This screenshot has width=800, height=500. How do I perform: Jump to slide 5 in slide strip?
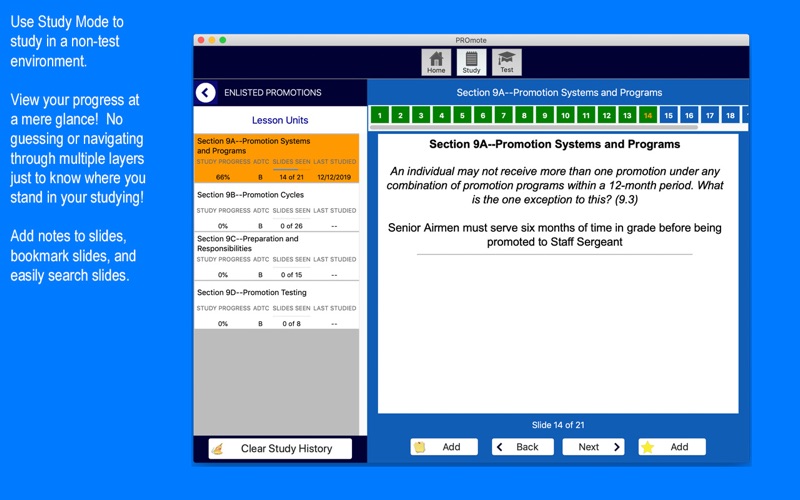462,115
